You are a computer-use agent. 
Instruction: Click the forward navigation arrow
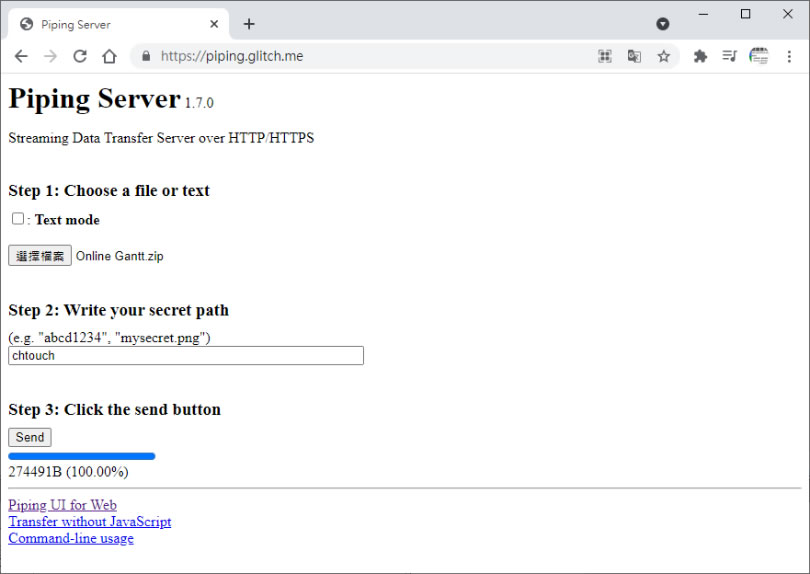50,56
